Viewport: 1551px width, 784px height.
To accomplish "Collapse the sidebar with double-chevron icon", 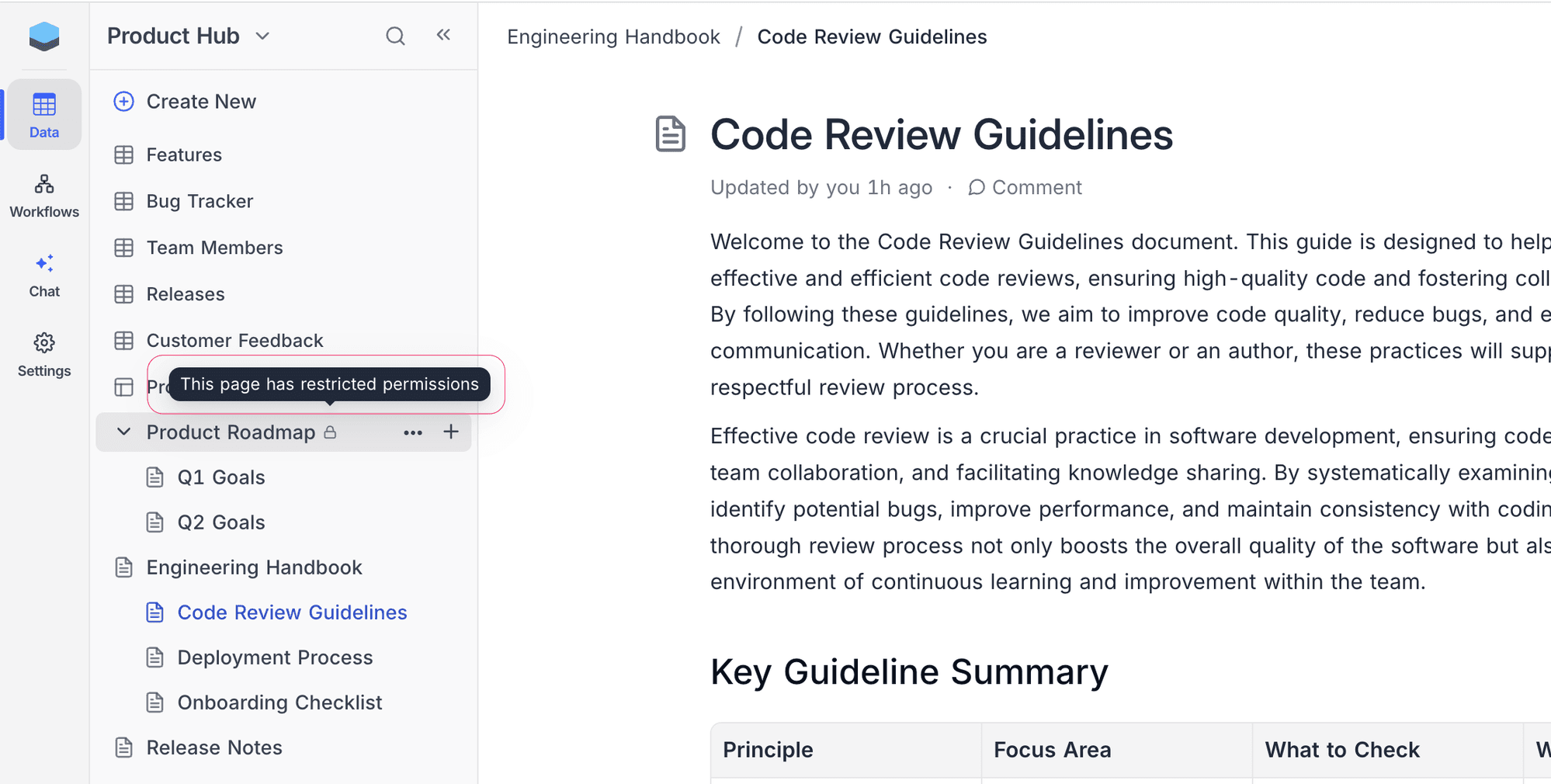I will click(443, 35).
